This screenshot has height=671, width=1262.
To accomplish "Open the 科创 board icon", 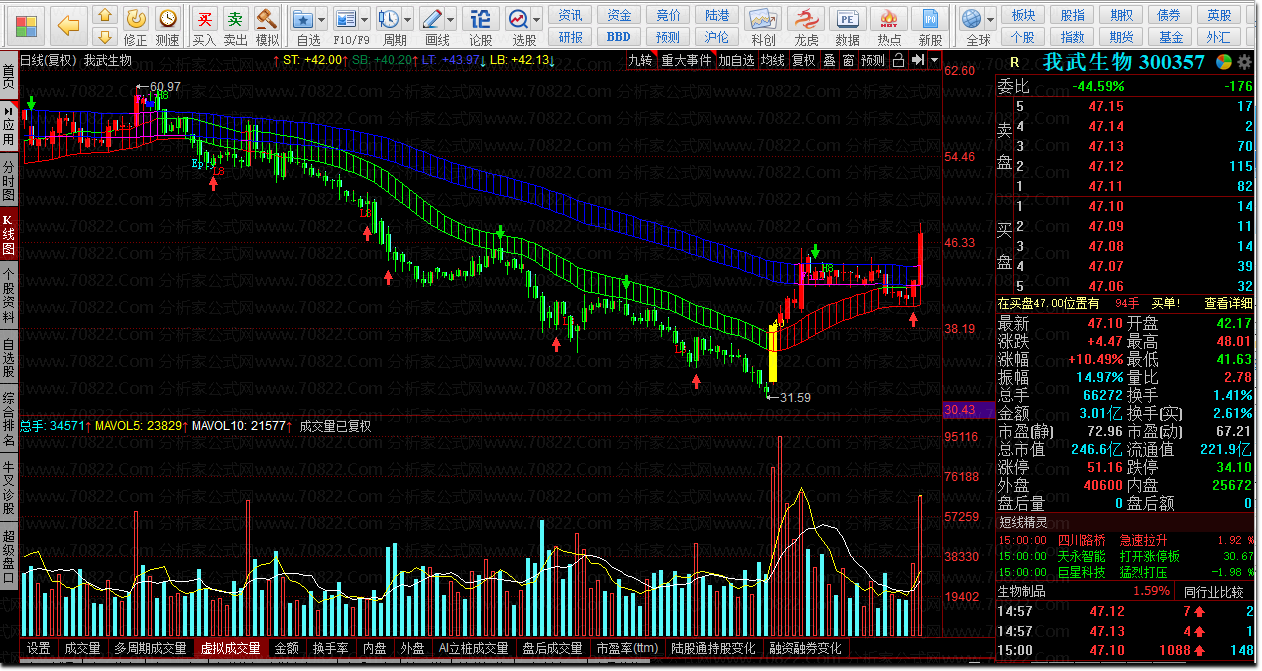I will pyautogui.click(x=763, y=26).
